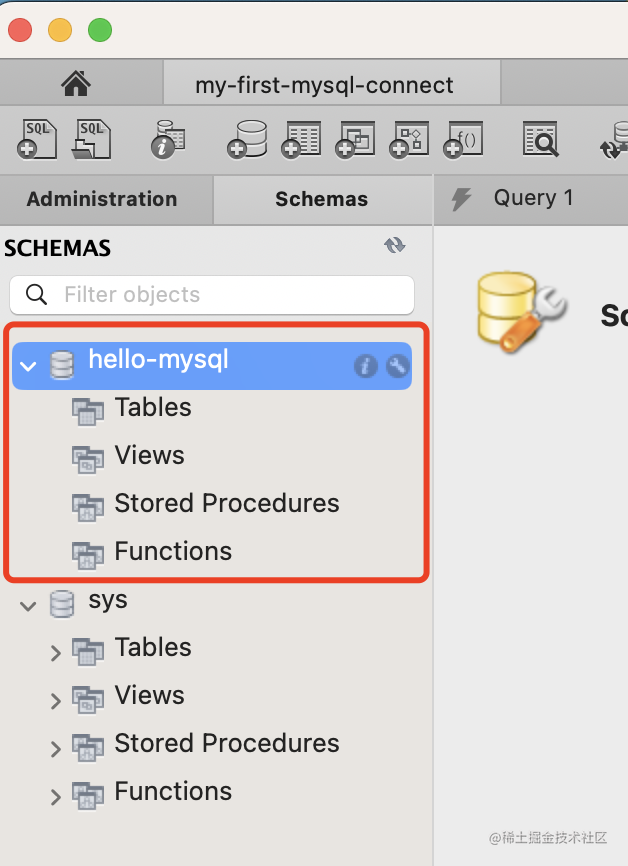This screenshot has width=628, height=866.
Task: Search table data toolbar icon
Action: coord(540,139)
